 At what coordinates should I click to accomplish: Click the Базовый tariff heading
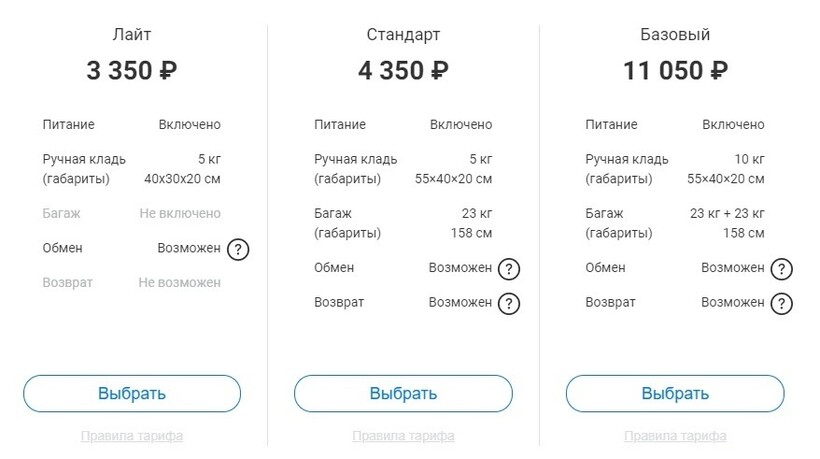pyautogui.click(x=675, y=35)
